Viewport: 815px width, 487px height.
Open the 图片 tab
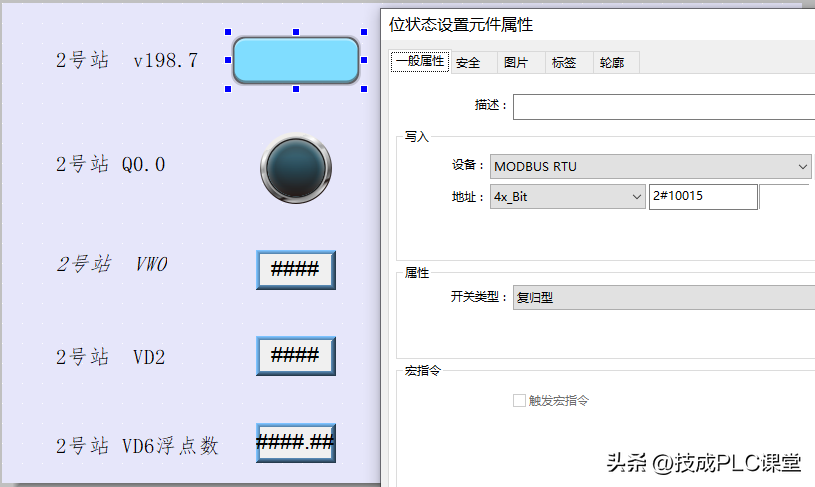(x=516, y=63)
